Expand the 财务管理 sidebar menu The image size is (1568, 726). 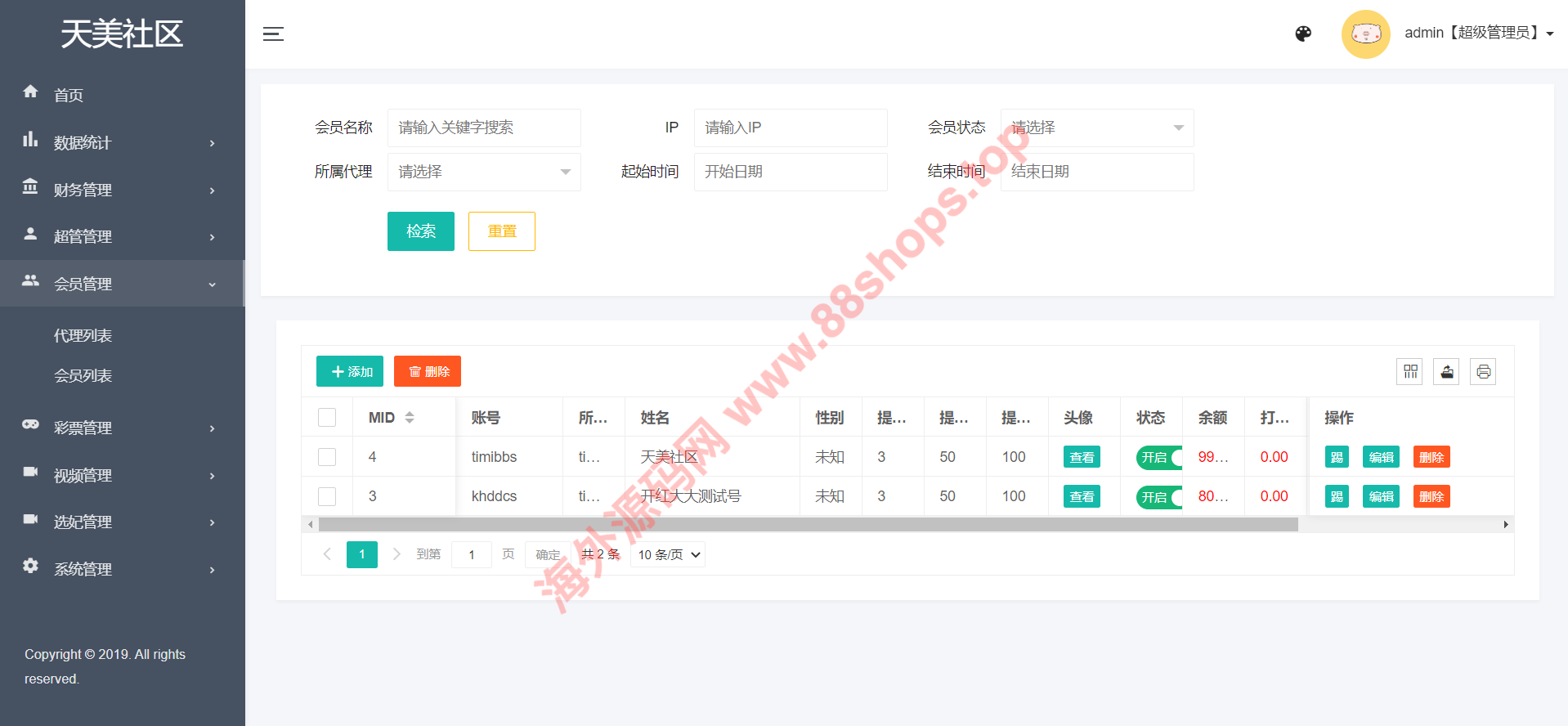(121, 190)
